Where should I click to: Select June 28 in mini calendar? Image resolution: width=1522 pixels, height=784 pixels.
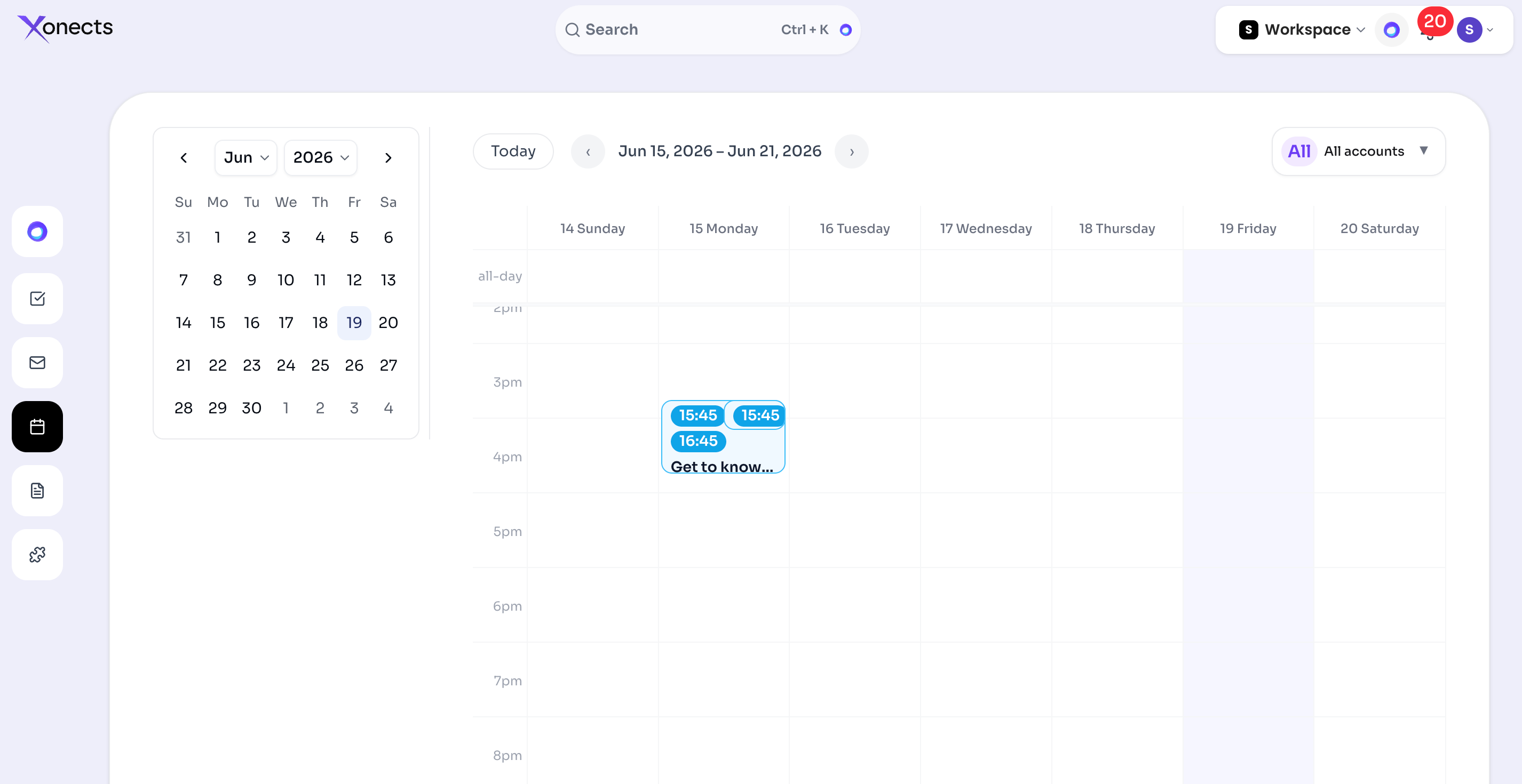point(183,408)
